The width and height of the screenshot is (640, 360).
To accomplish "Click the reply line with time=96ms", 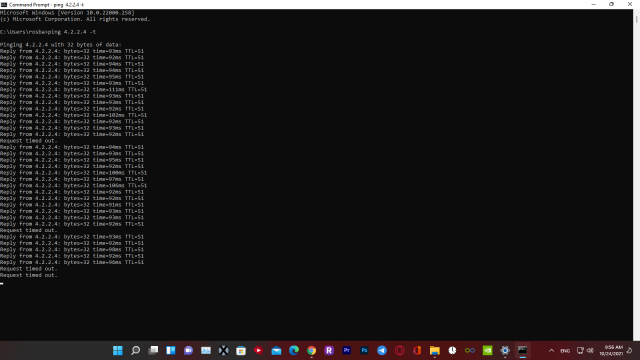I will [x=72, y=262].
